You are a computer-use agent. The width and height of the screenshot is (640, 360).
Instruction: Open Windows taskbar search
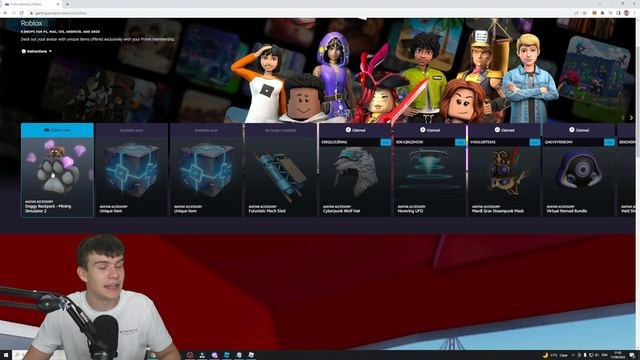[17, 356]
